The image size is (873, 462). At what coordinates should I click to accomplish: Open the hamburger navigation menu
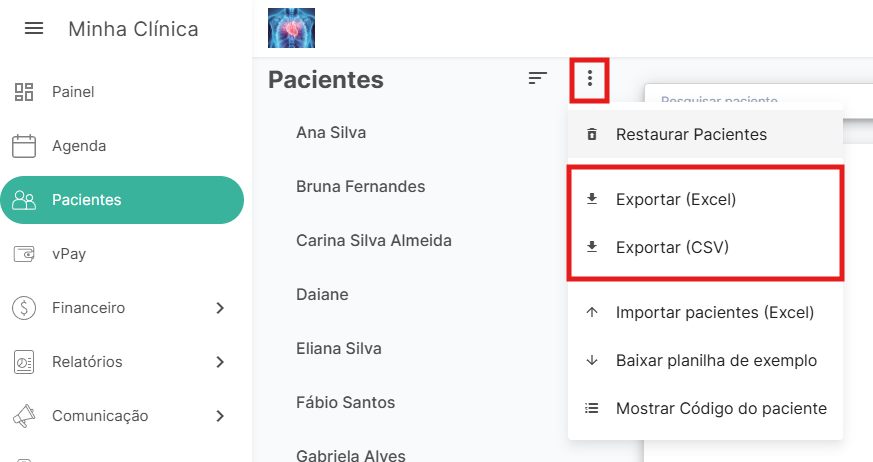click(34, 29)
